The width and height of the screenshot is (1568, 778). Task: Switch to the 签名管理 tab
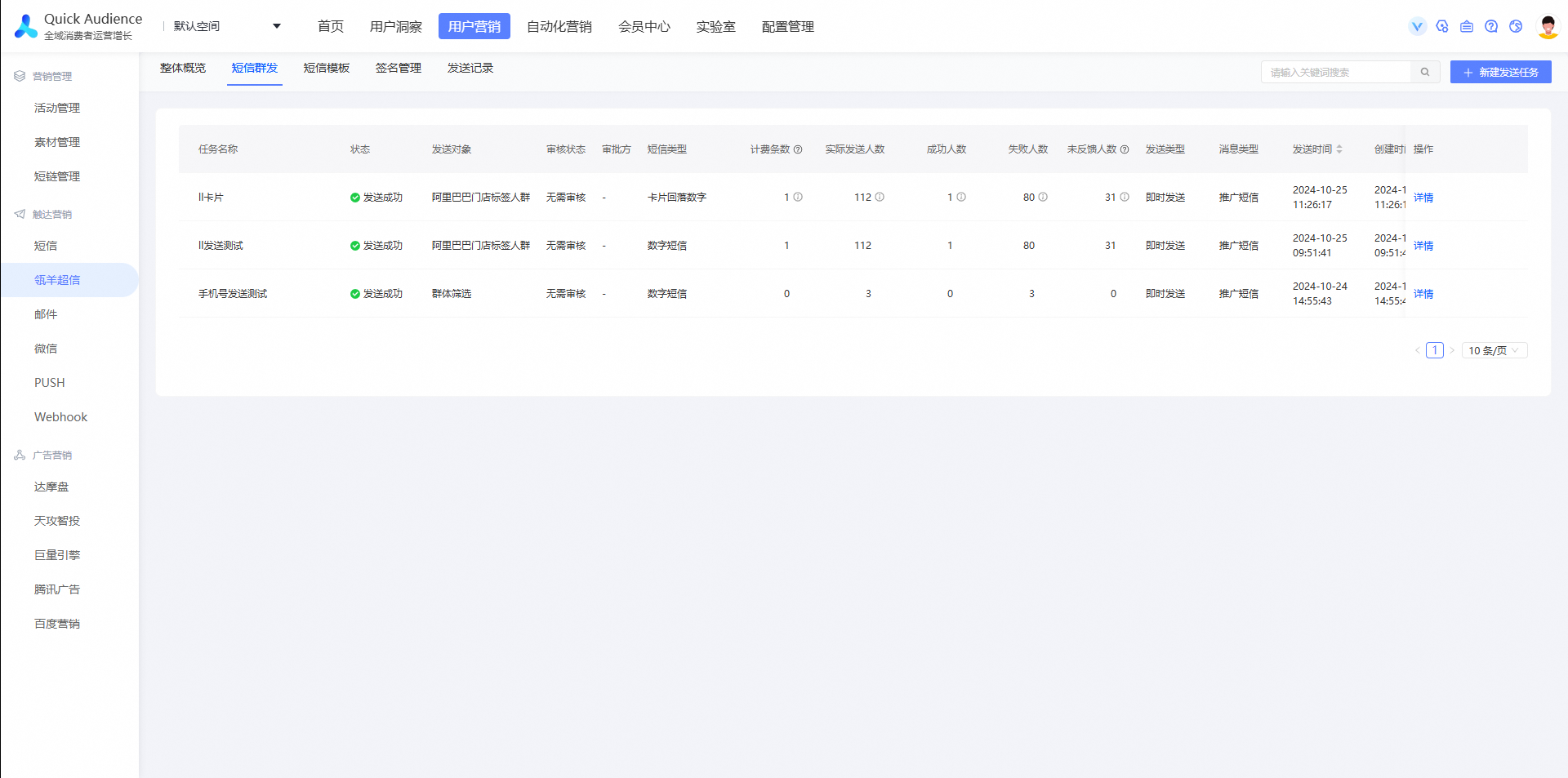coord(399,68)
